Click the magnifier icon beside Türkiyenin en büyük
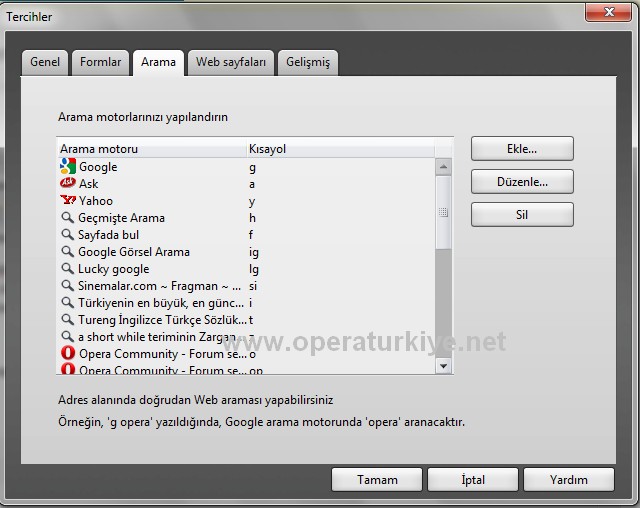 click(x=67, y=302)
